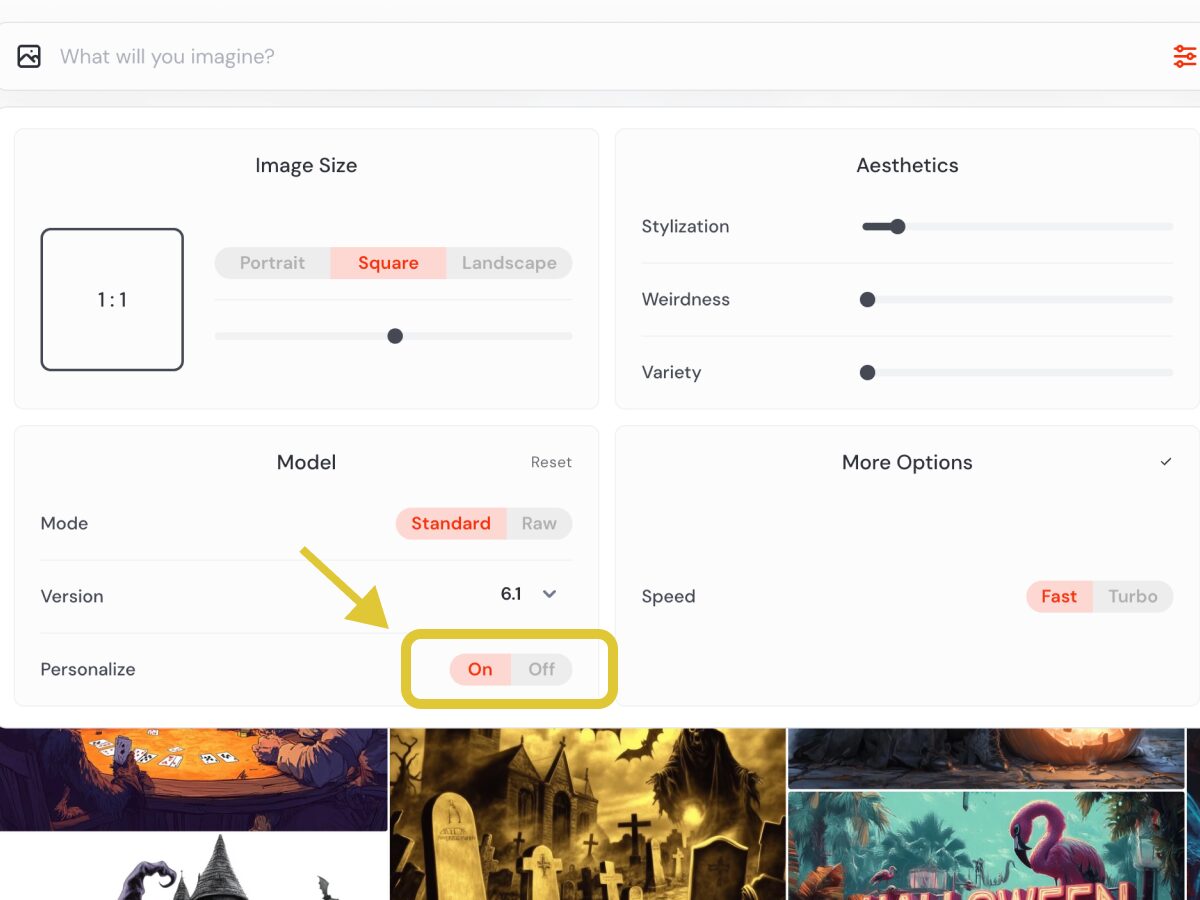Select Standard mode

coord(451,523)
